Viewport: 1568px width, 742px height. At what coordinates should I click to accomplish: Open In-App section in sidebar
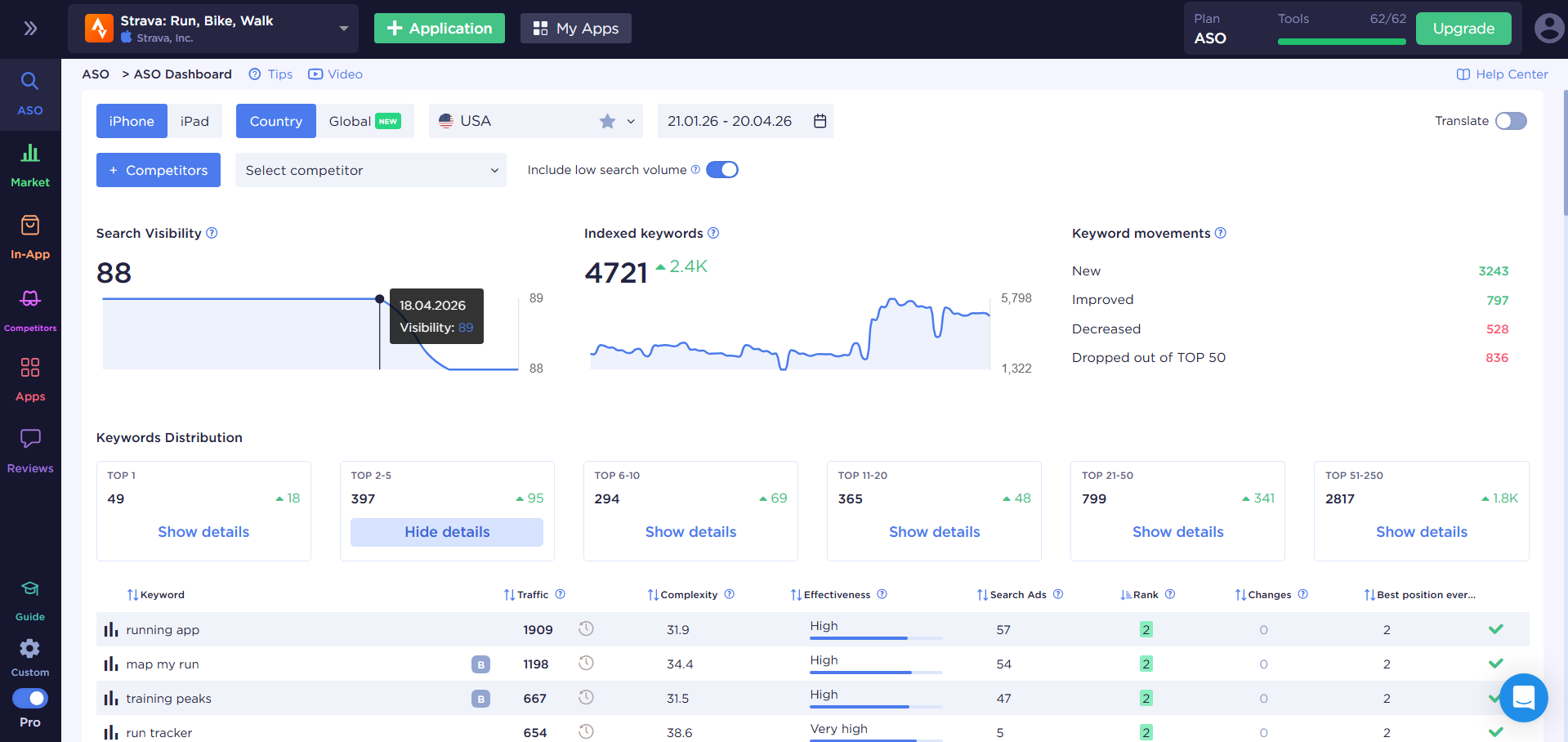point(30,237)
